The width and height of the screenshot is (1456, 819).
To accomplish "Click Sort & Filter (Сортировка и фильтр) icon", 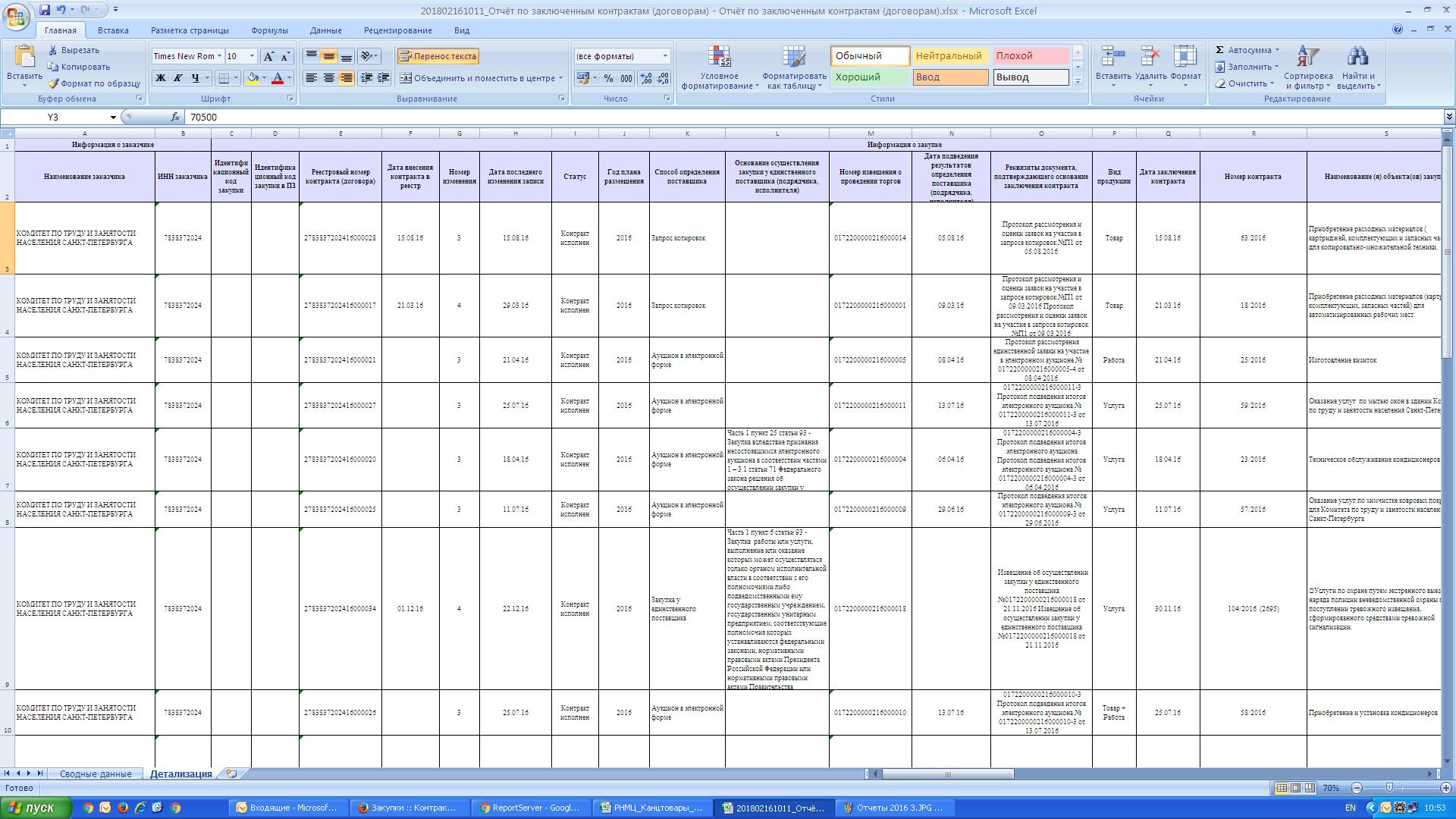I will (1307, 68).
